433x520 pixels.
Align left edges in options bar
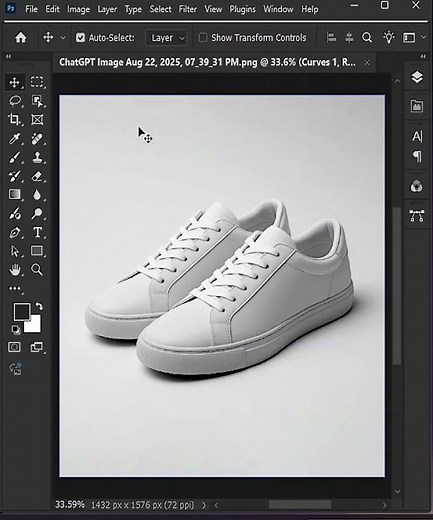tap(331, 37)
